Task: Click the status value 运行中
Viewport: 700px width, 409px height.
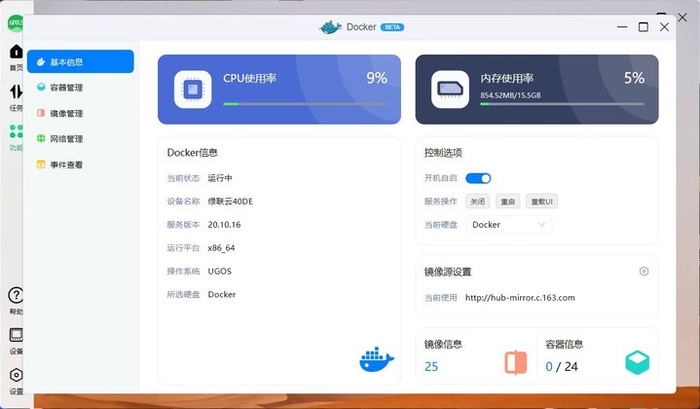Action: (220, 178)
